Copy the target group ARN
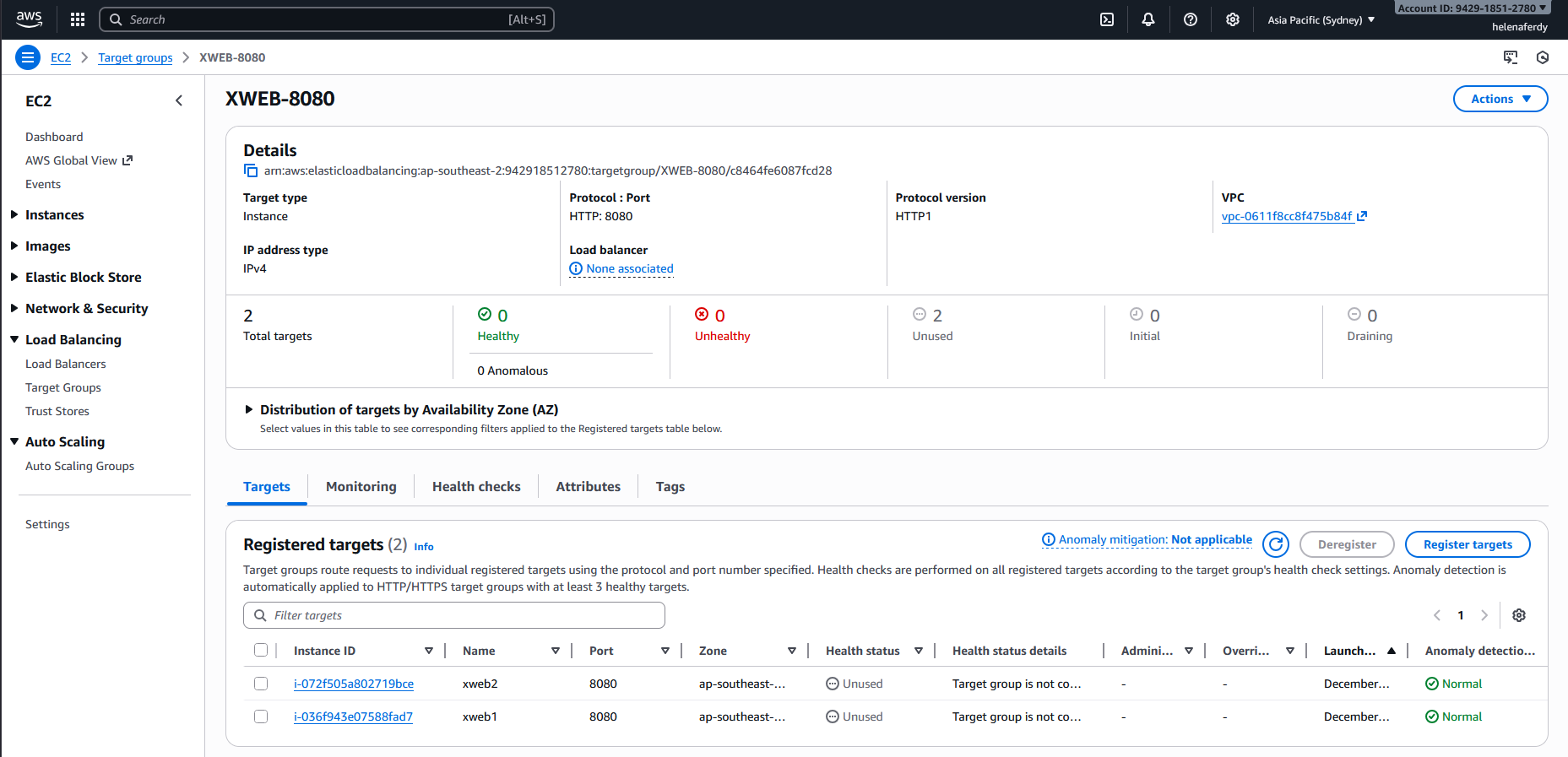This screenshot has height=757, width=1568. 251,171
